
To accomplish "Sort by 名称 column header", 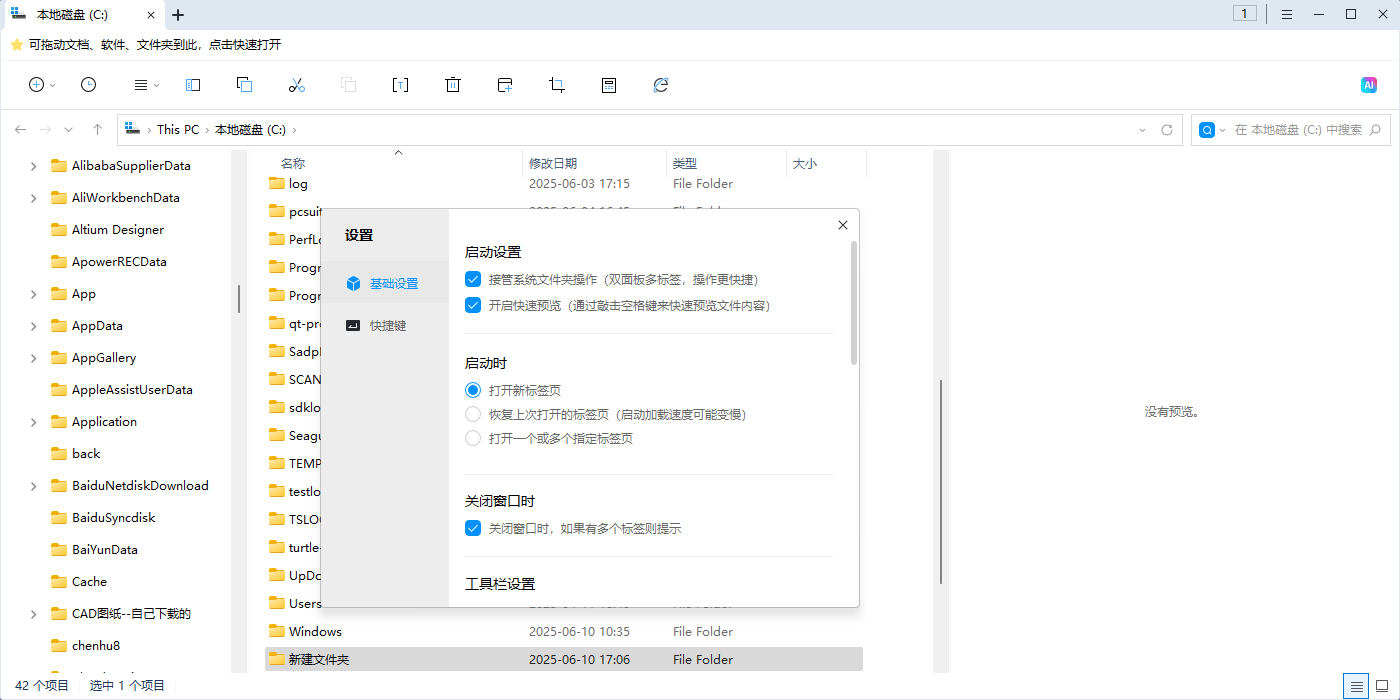I will point(293,164).
